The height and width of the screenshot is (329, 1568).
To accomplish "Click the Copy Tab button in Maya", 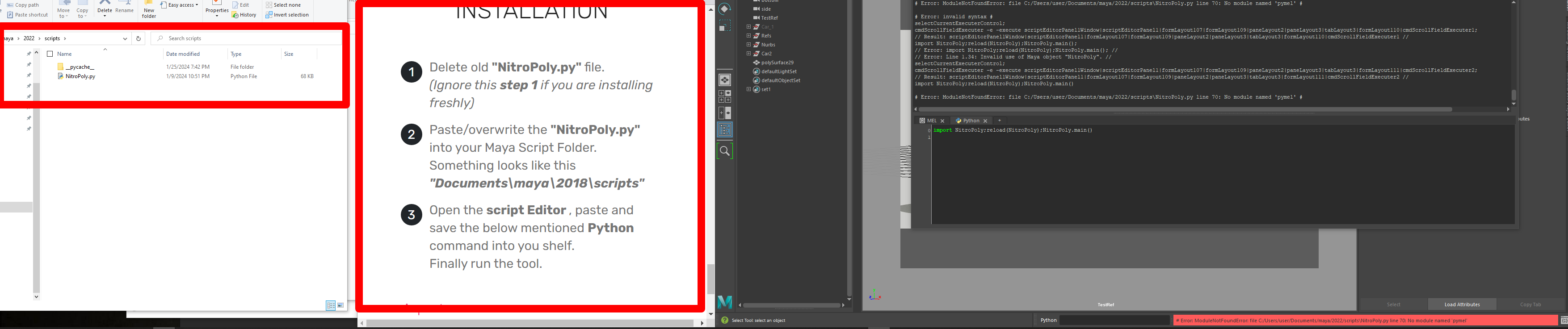I will point(1530,305).
